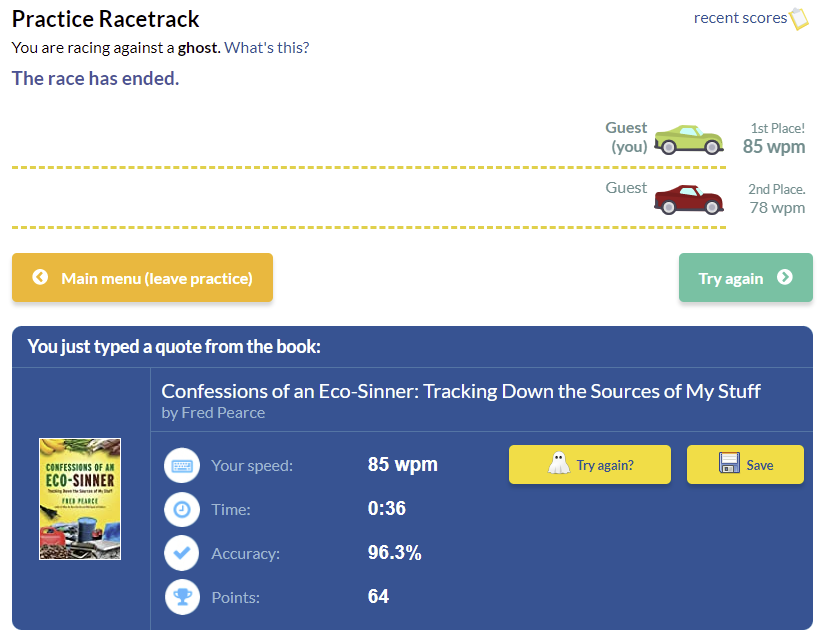Click the trophy Points icon

[182, 597]
